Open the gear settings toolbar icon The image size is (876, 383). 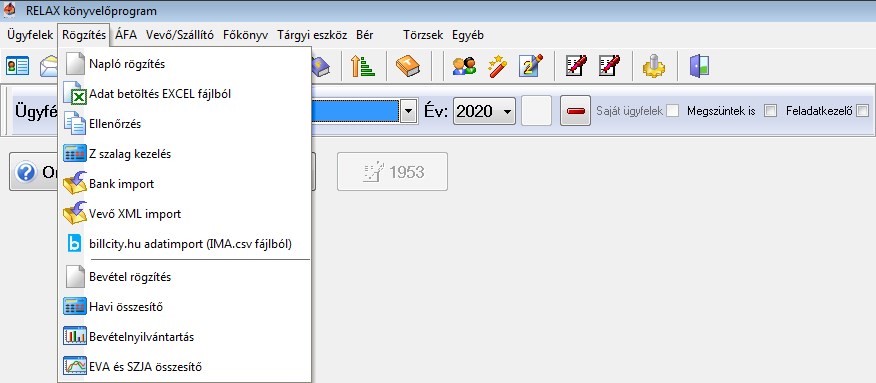pos(654,66)
